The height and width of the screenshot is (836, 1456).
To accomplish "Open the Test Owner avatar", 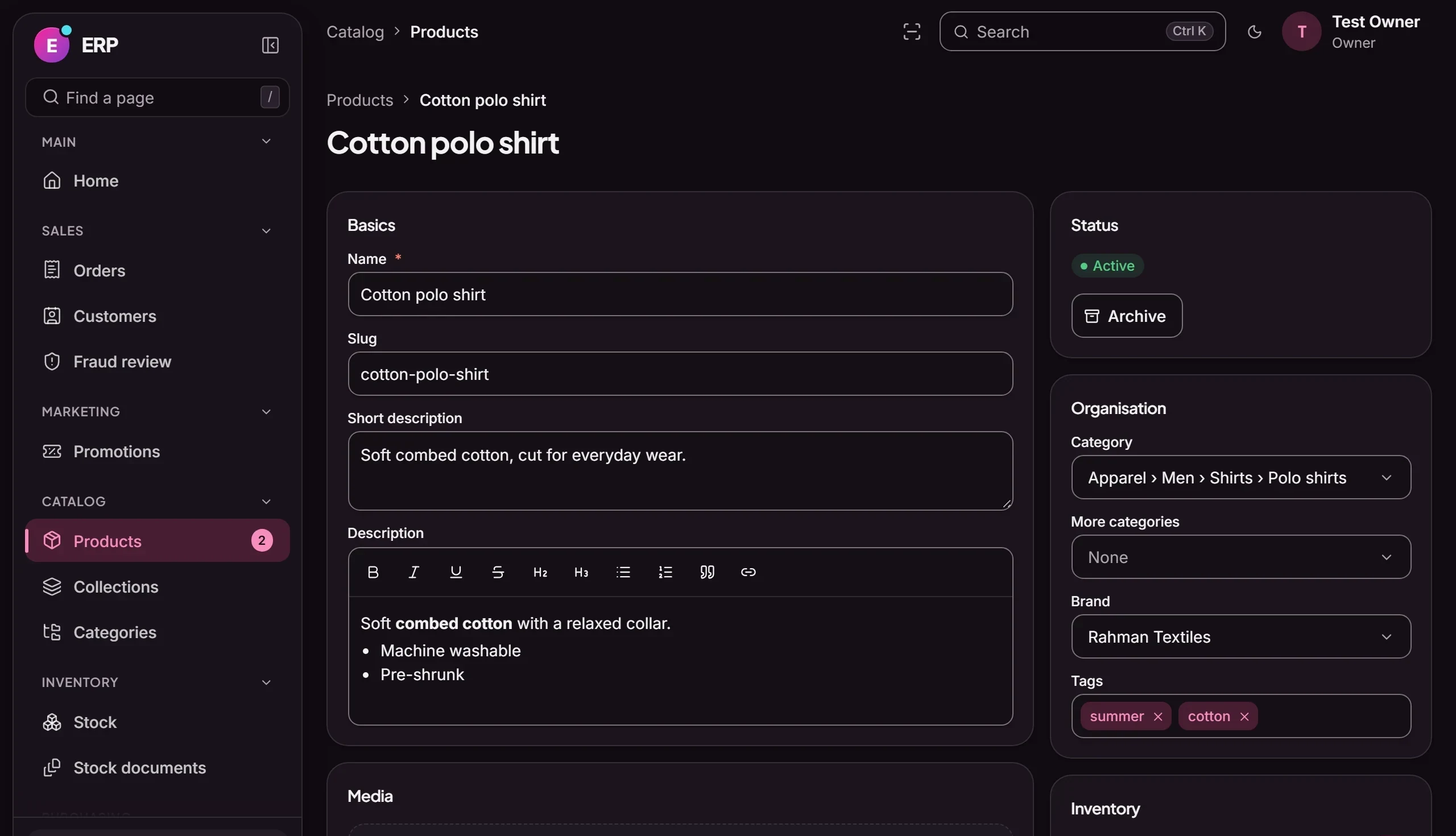I will tap(1301, 32).
